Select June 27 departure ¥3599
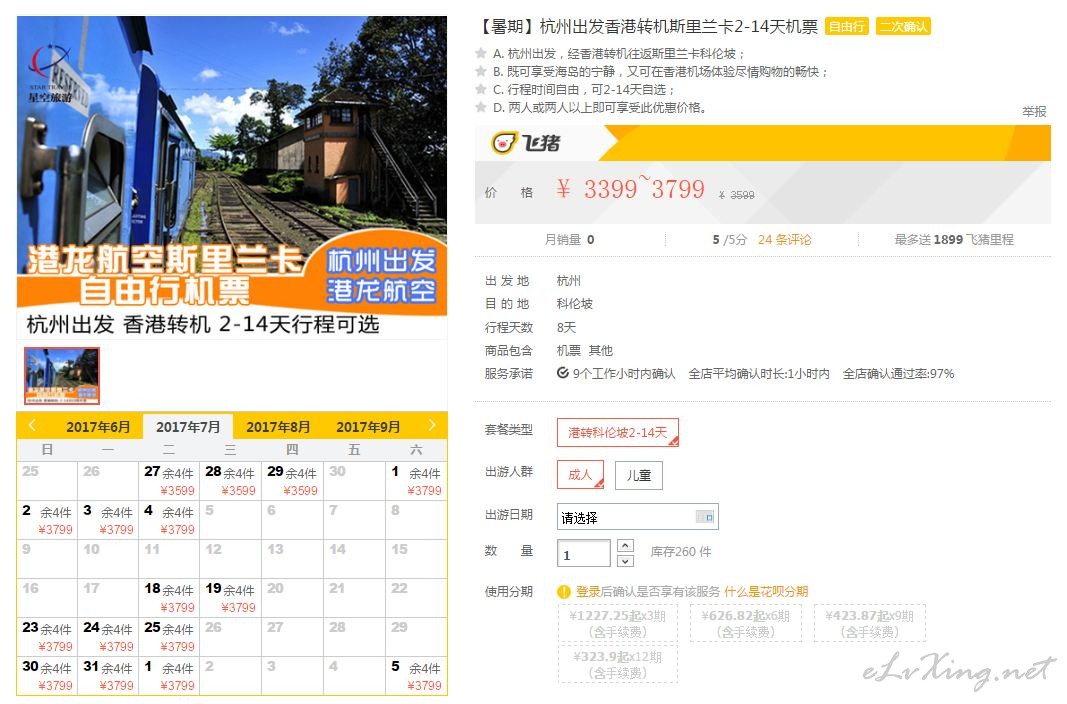The height and width of the screenshot is (704, 1067). click(x=169, y=480)
